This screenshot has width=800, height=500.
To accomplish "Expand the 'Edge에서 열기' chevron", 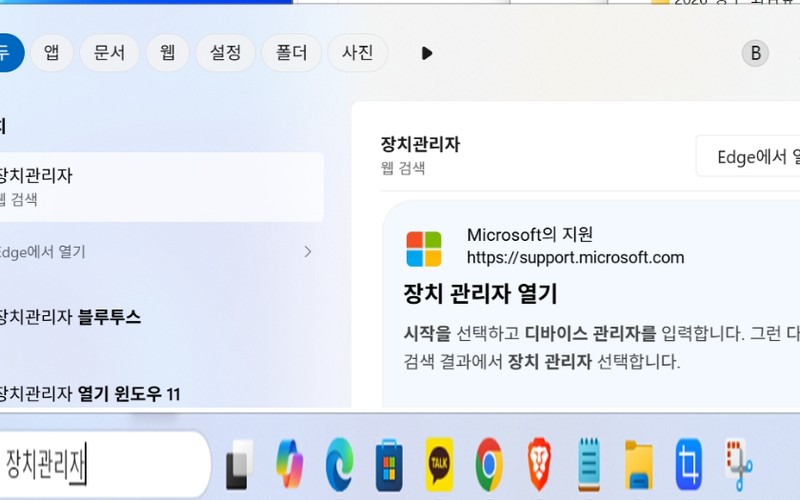I will point(308,252).
